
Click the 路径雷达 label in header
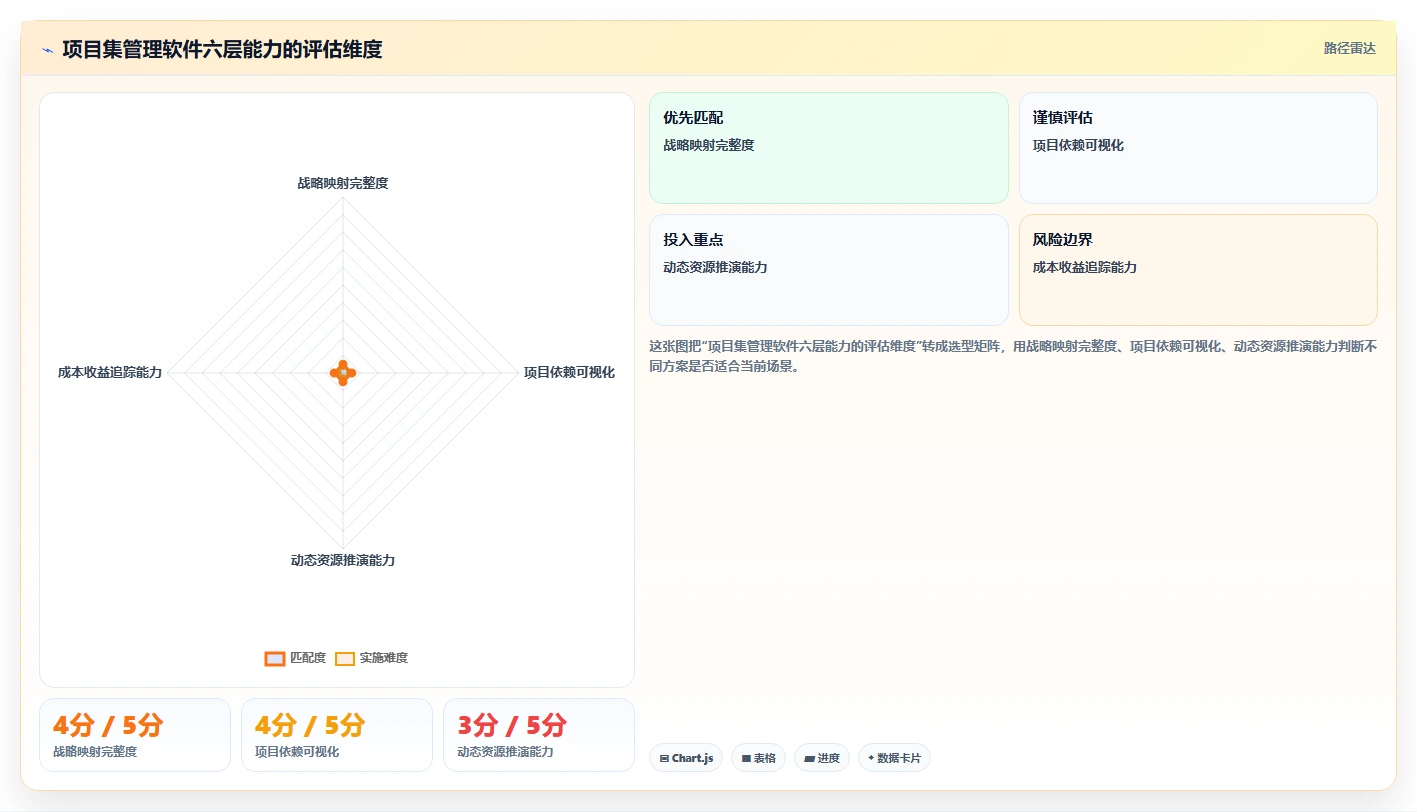tap(1349, 48)
